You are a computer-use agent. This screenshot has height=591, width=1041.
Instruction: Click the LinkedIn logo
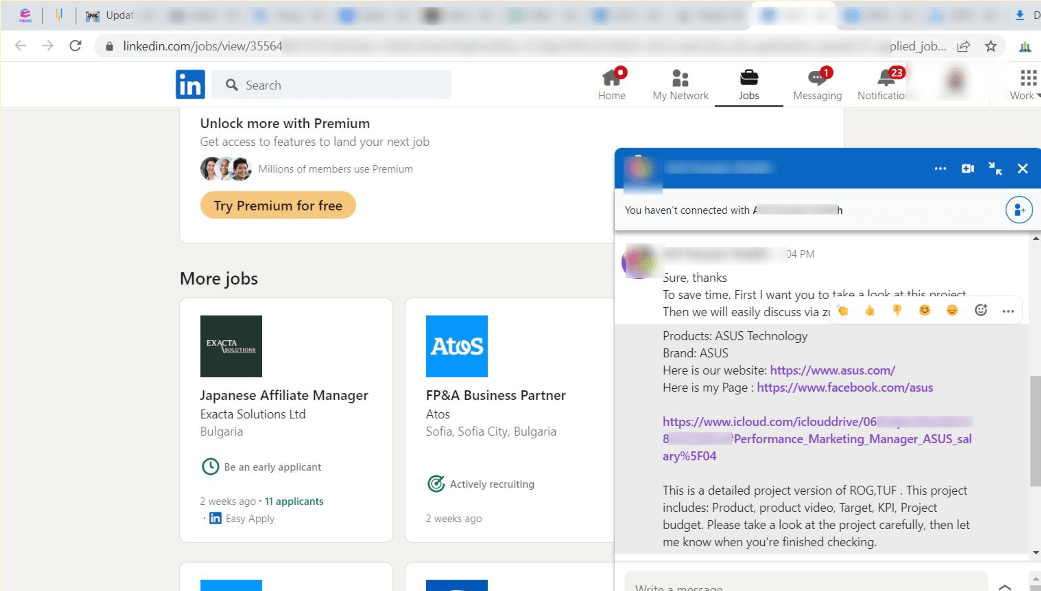click(190, 84)
